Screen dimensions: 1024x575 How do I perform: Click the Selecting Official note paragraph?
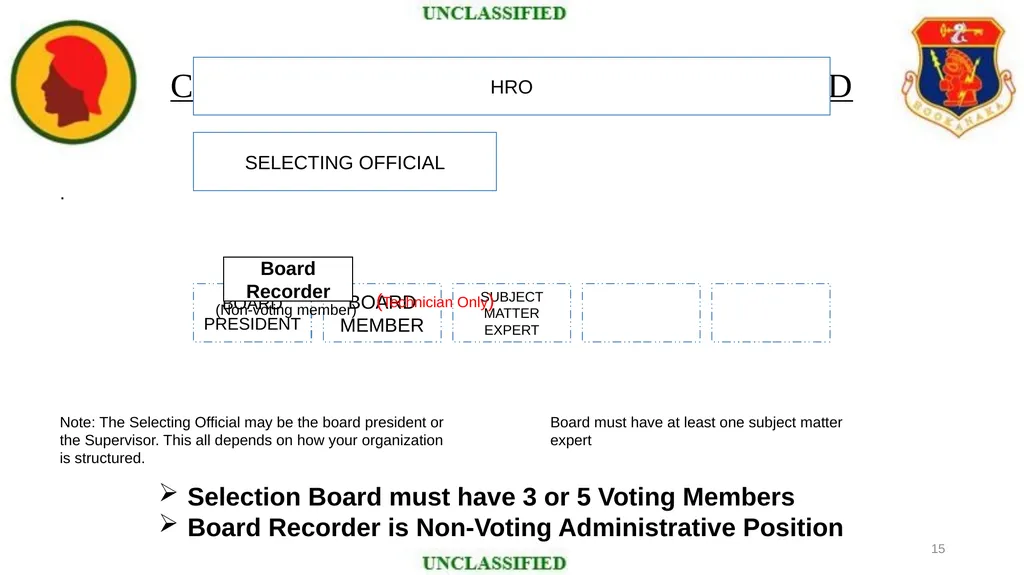(x=251, y=440)
